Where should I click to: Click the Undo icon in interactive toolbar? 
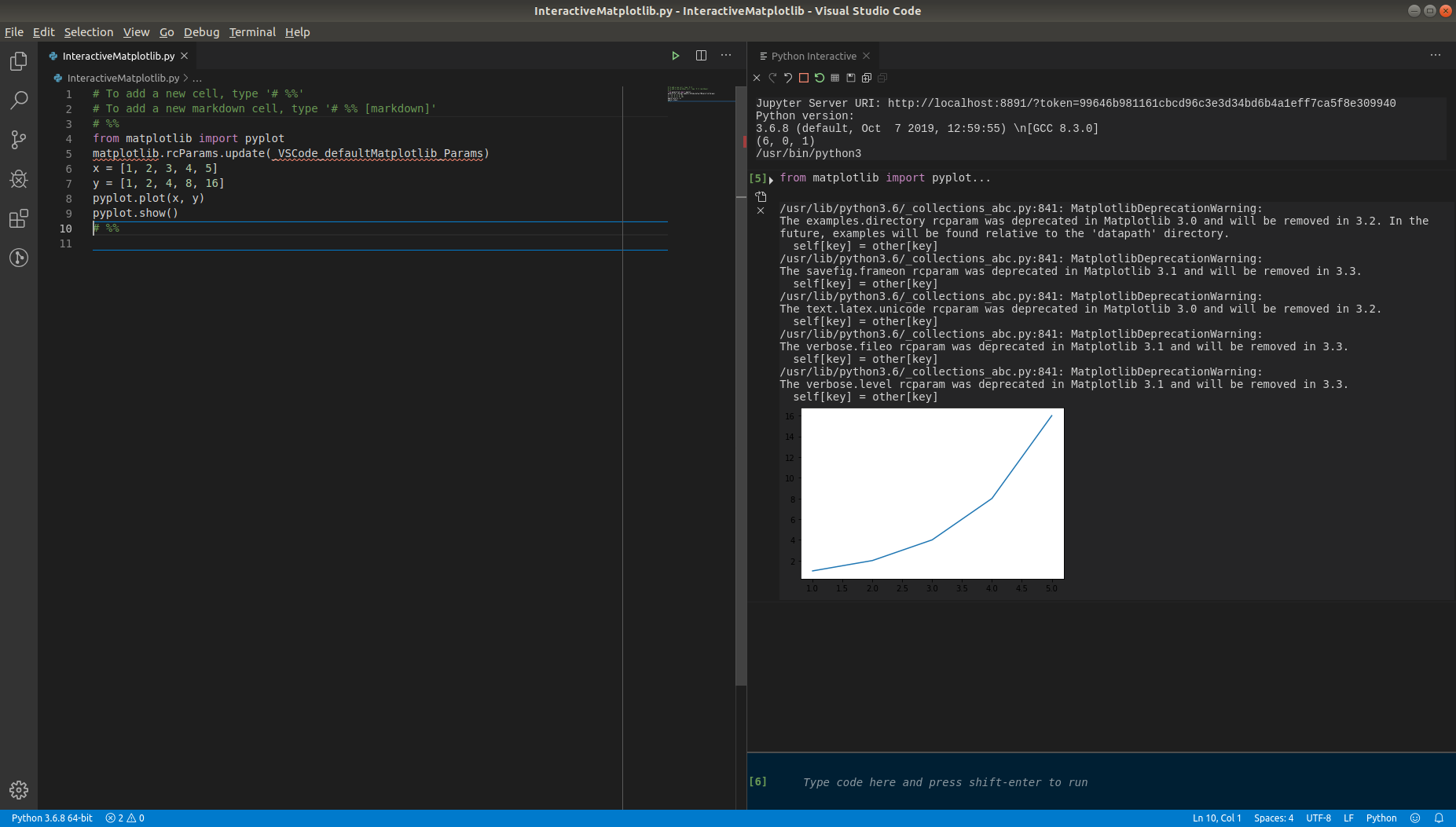[788, 78]
